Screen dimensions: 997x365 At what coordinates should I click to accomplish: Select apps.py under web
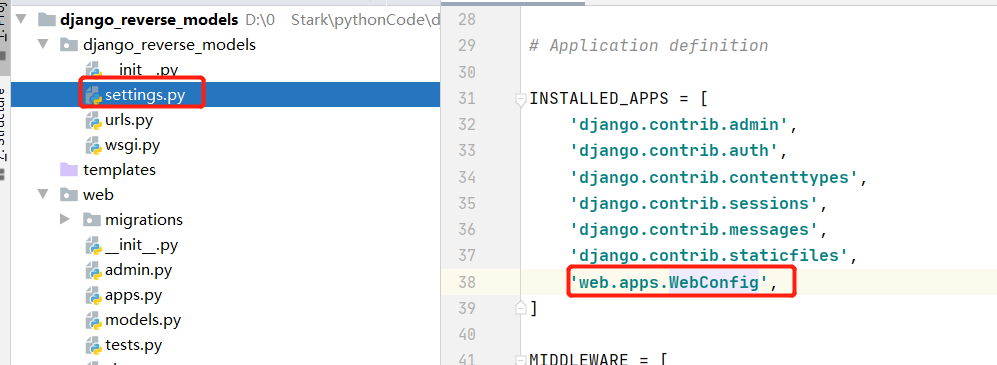(x=134, y=295)
